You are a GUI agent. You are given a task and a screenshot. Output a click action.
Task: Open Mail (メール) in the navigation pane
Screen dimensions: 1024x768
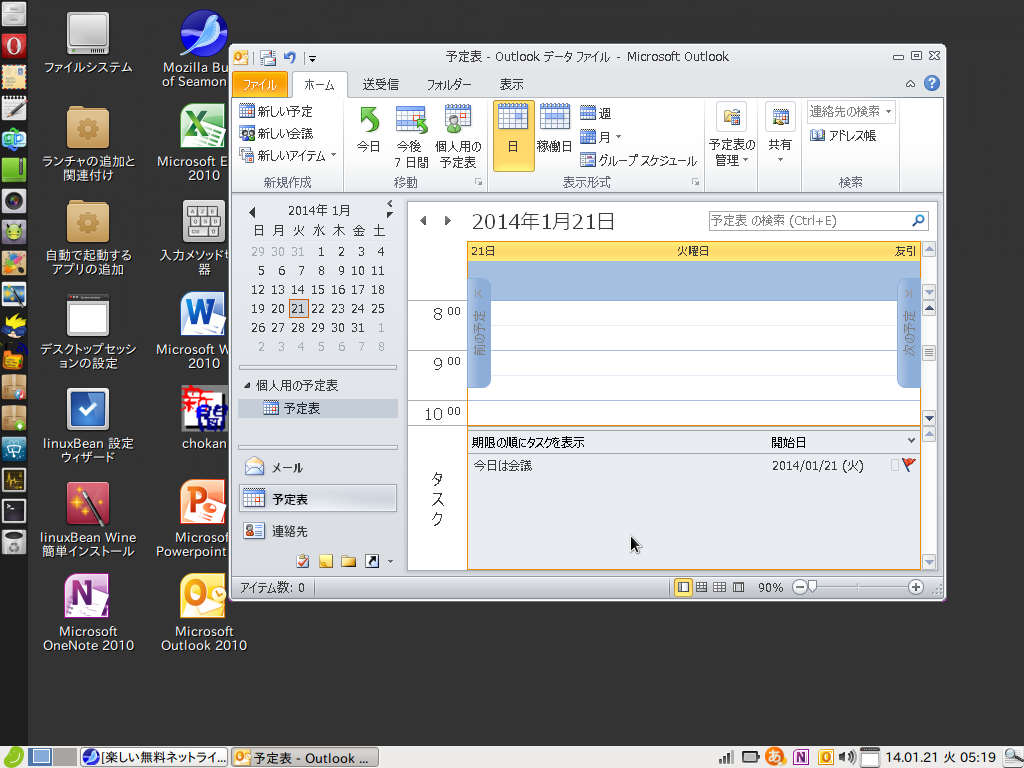click(x=318, y=467)
